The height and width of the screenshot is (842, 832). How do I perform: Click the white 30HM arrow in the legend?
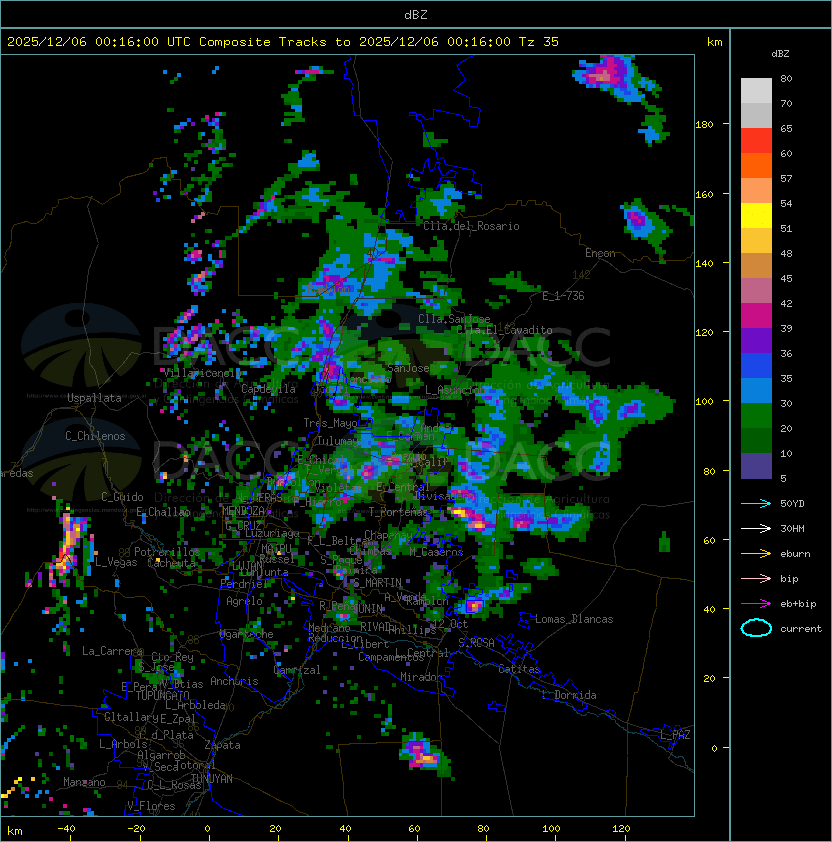tap(756, 528)
